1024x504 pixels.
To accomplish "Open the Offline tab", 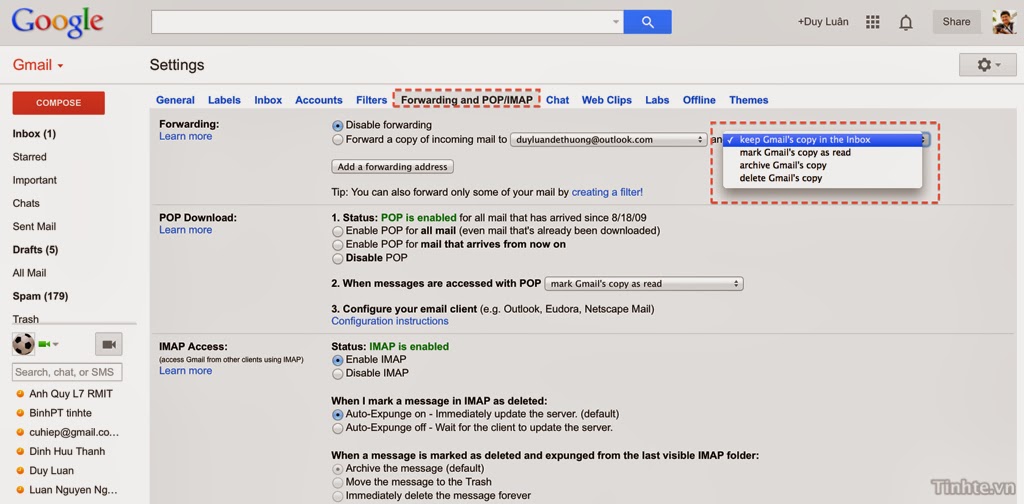I will (x=699, y=100).
